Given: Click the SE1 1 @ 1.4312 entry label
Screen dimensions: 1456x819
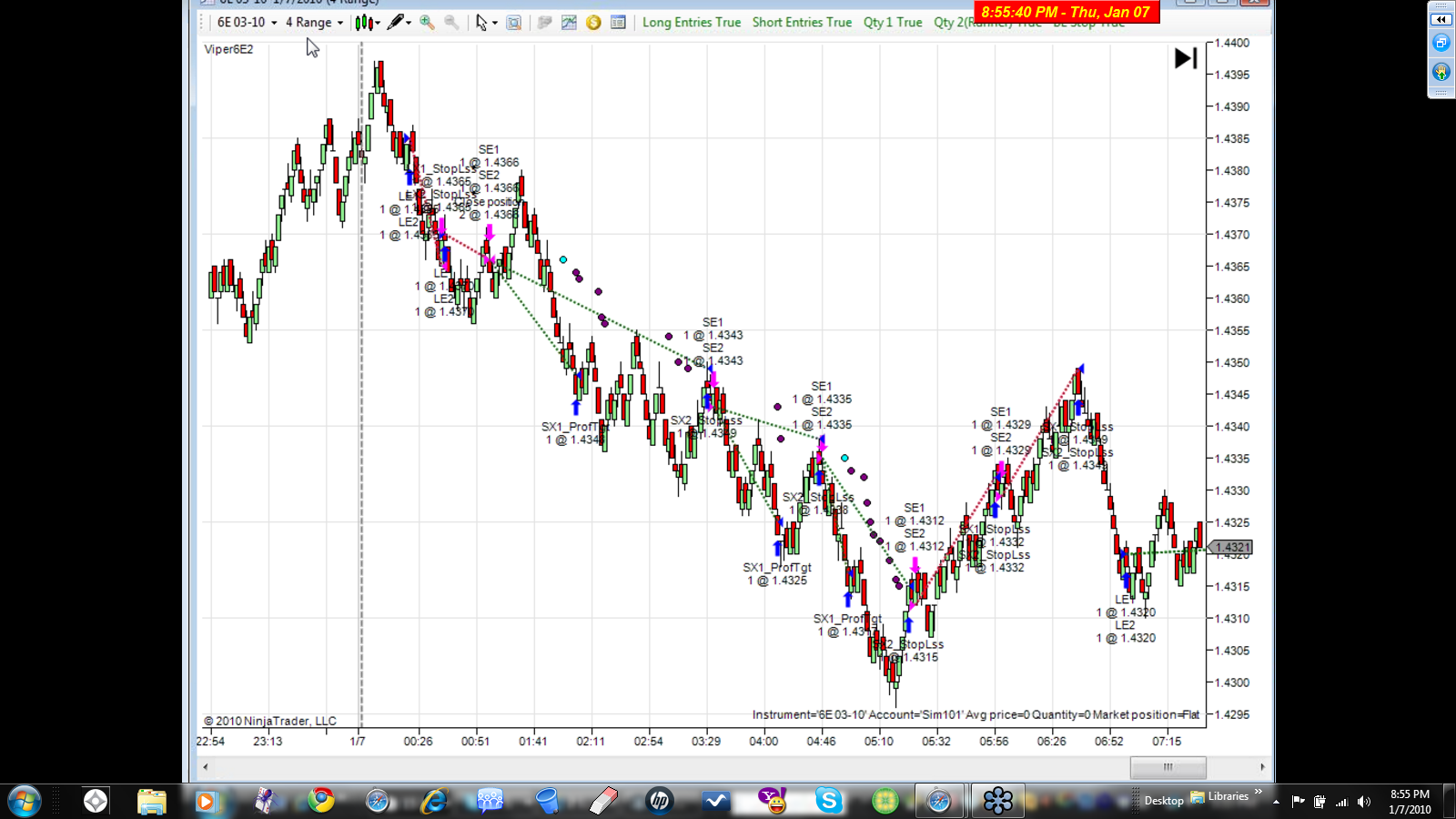Looking at the screenshot, I should click(x=915, y=514).
